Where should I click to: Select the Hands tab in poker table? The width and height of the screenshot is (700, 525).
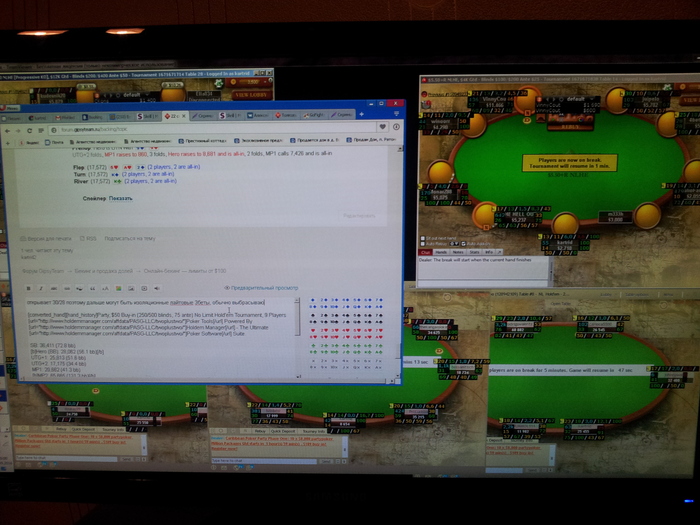pyautogui.click(x=441, y=252)
